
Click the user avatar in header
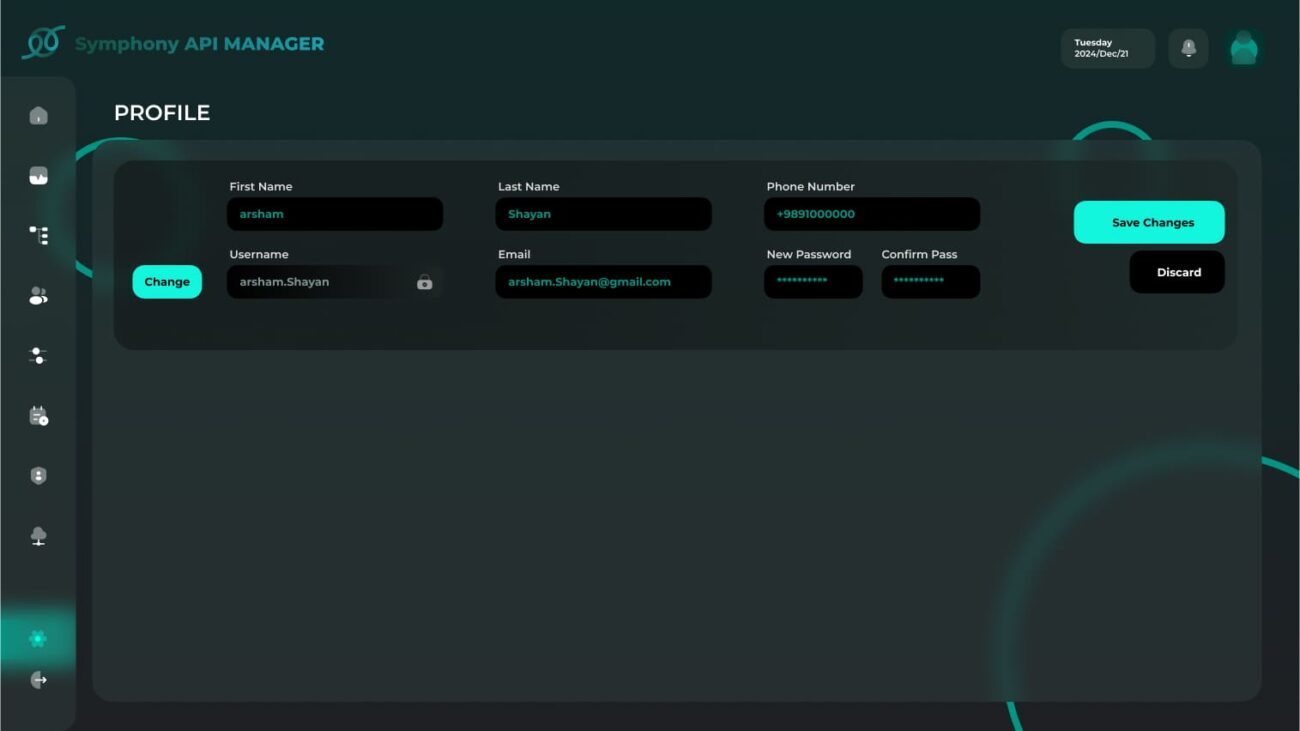(x=1243, y=48)
